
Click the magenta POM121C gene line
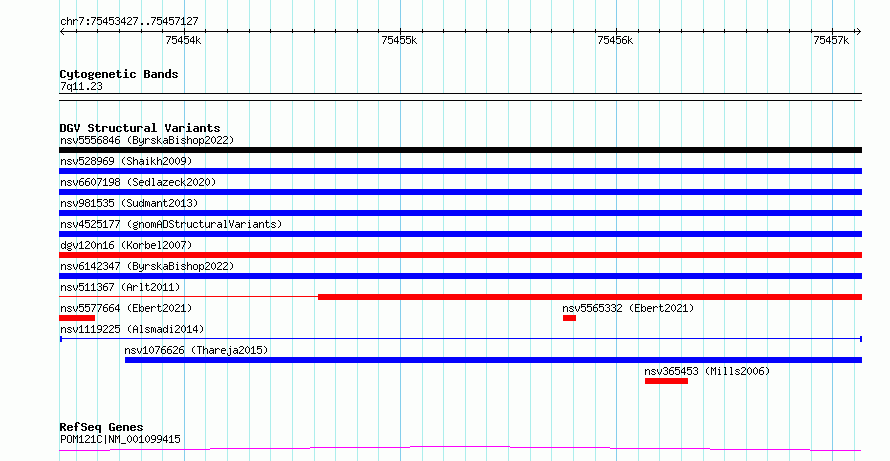pos(460,449)
